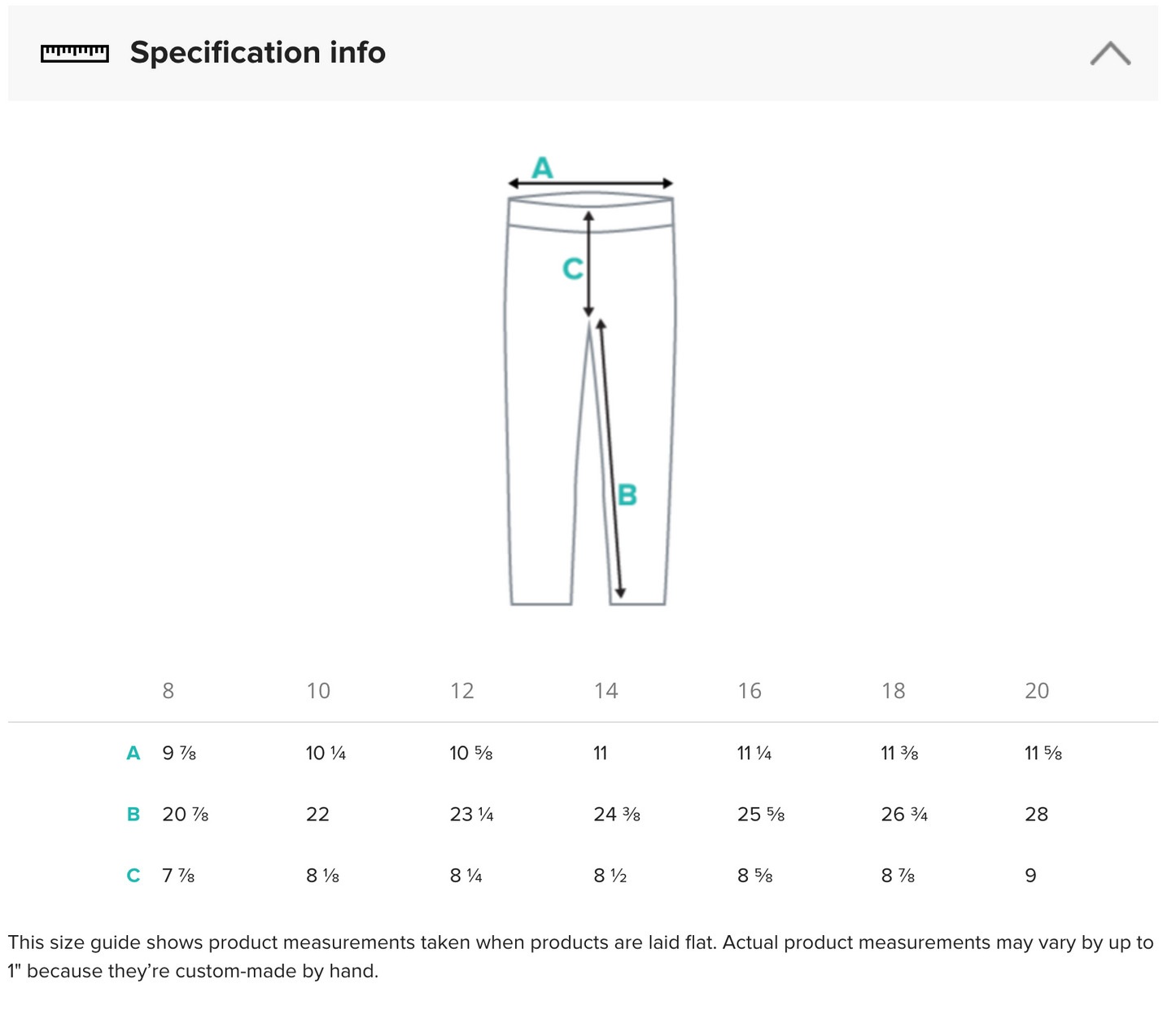
Task: Click the 8 ½ value in row C
Action: 610,876
